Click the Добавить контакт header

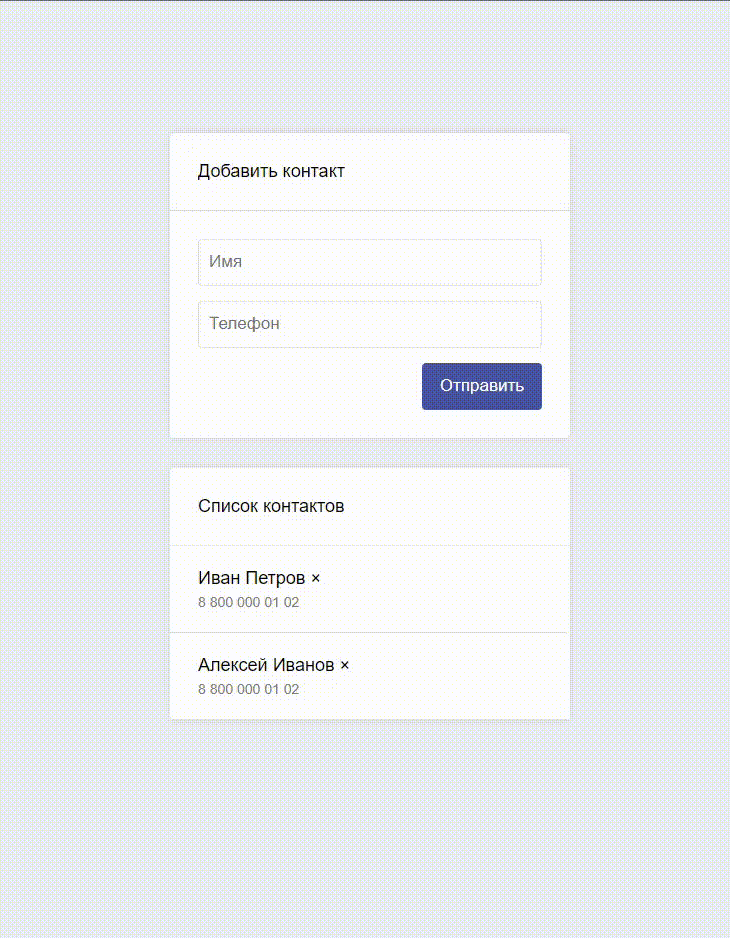pyautogui.click(x=271, y=171)
